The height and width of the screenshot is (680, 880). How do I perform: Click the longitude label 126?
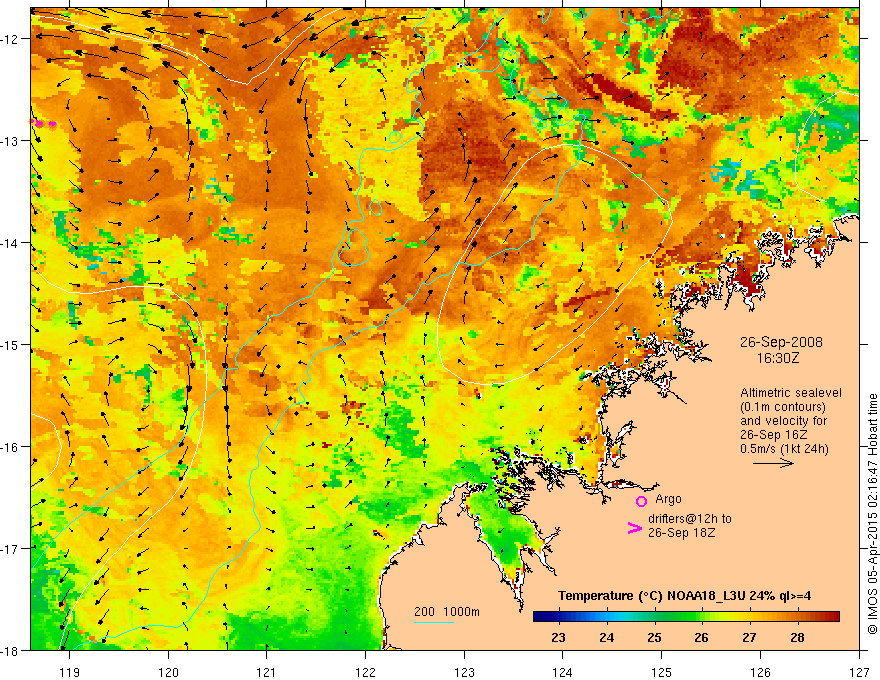coord(760,672)
